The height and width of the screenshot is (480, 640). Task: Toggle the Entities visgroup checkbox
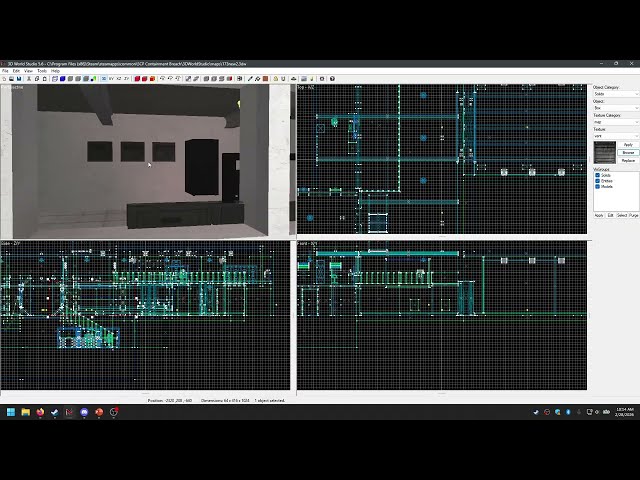click(x=598, y=181)
